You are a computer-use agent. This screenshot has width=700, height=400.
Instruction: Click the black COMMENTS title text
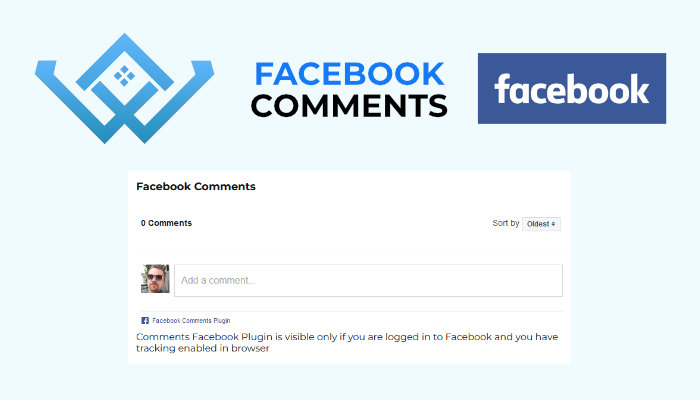click(x=349, y=106)
